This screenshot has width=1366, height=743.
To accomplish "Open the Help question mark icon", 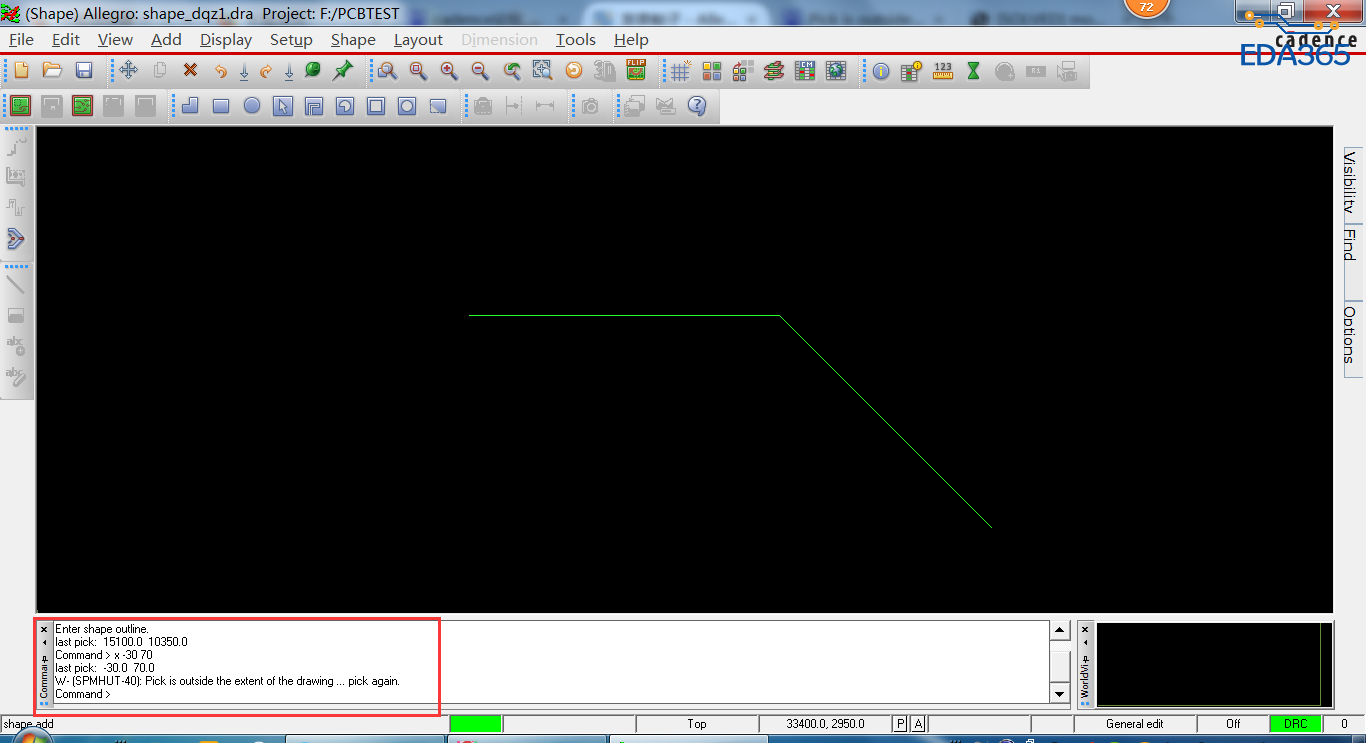I will click(x=697, y=105).
